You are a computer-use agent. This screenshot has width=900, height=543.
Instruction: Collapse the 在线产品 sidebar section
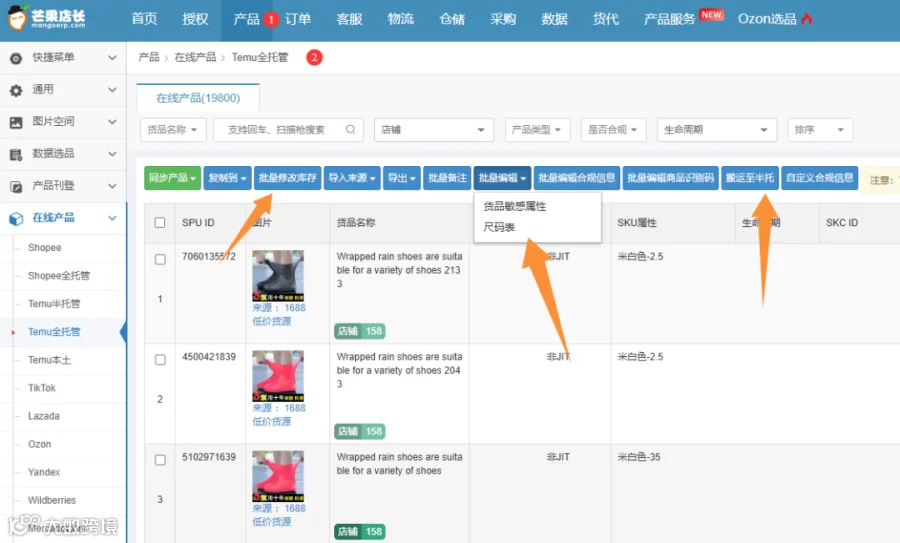pyautogui.click(x=112, y=218)
